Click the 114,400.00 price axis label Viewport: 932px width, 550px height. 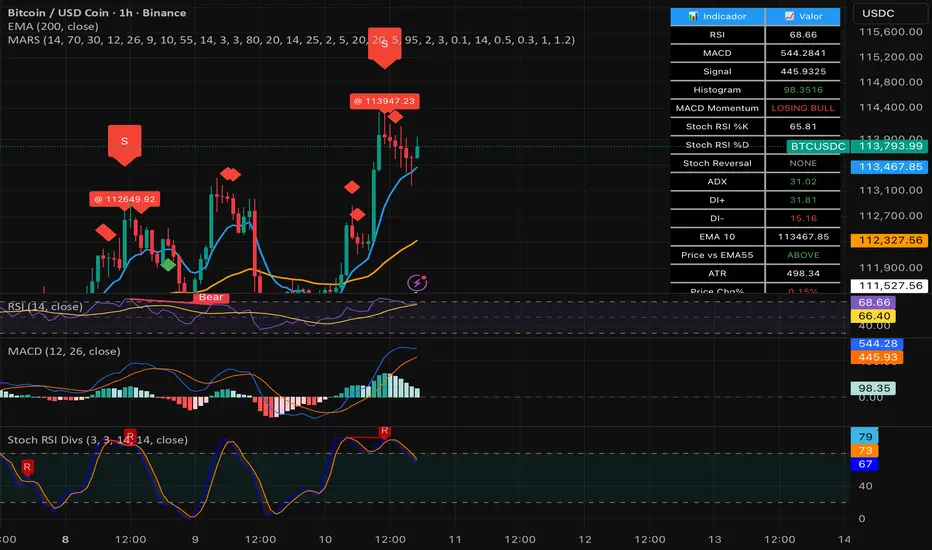[890, 108]
